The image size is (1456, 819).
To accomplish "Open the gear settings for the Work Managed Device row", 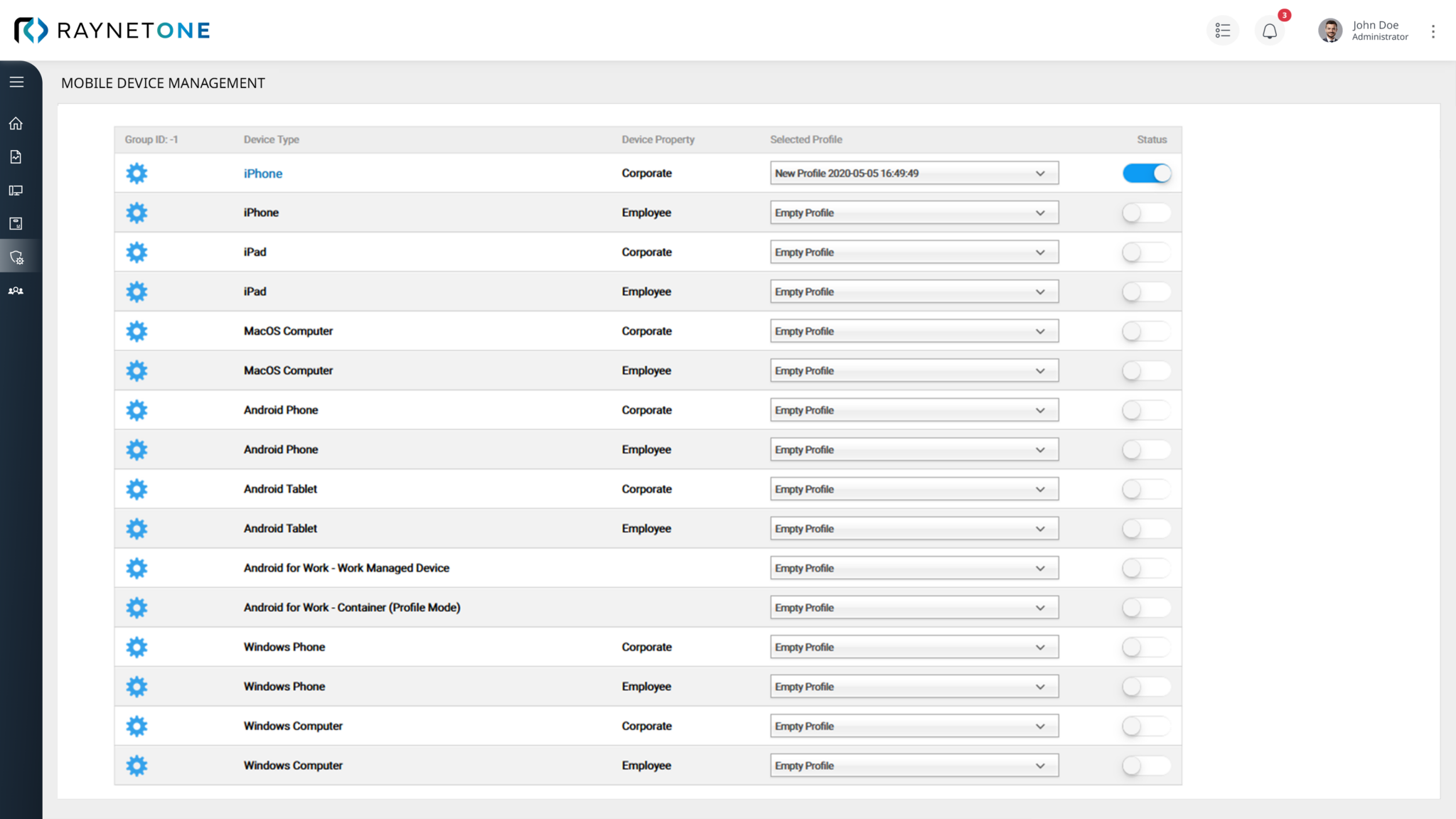I will tap(136, 568).
